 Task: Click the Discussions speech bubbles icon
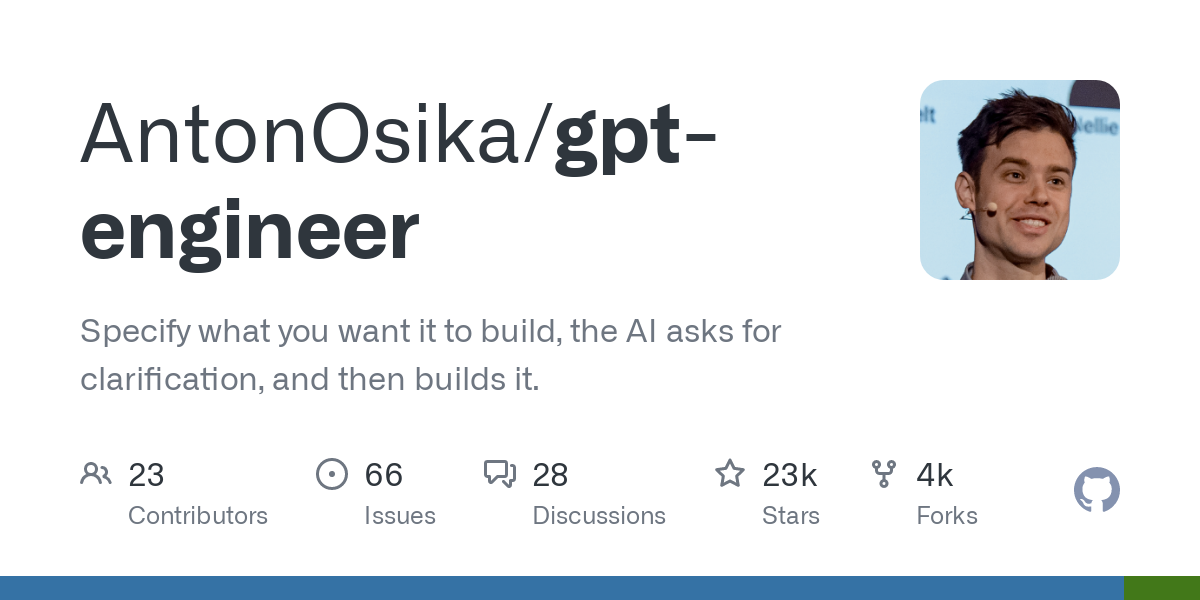[500, 473]
